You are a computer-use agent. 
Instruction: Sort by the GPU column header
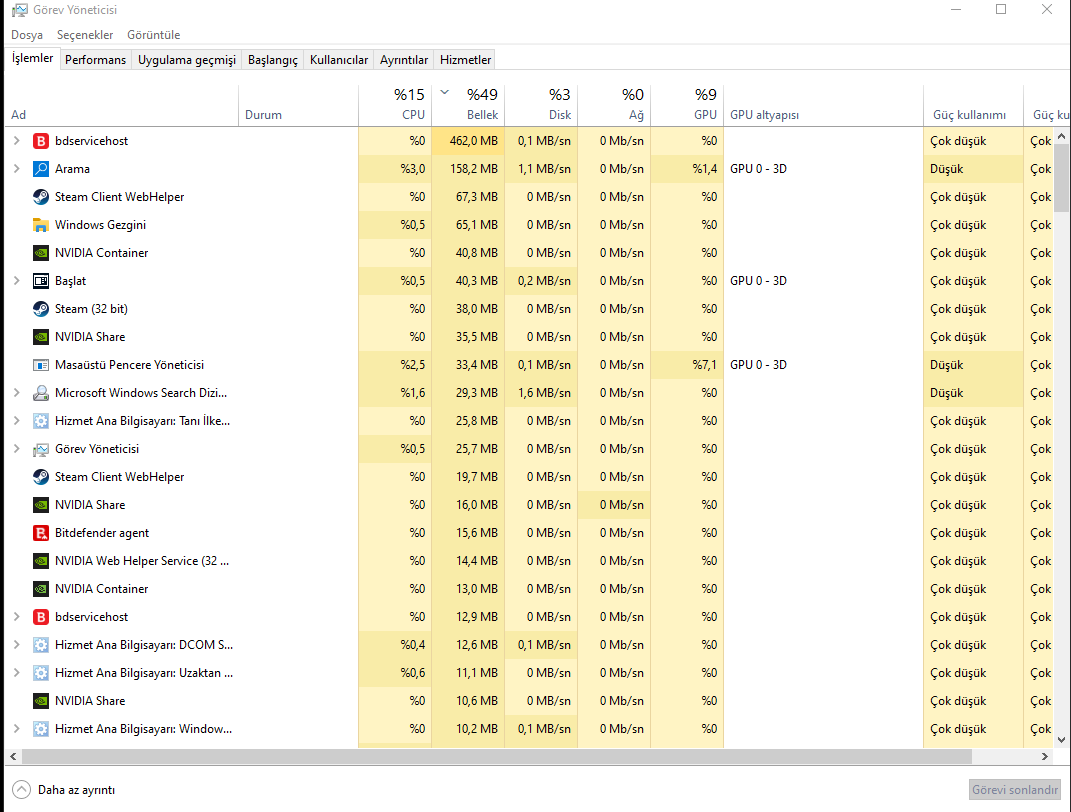pyautogui.click(x=687, y=105)
